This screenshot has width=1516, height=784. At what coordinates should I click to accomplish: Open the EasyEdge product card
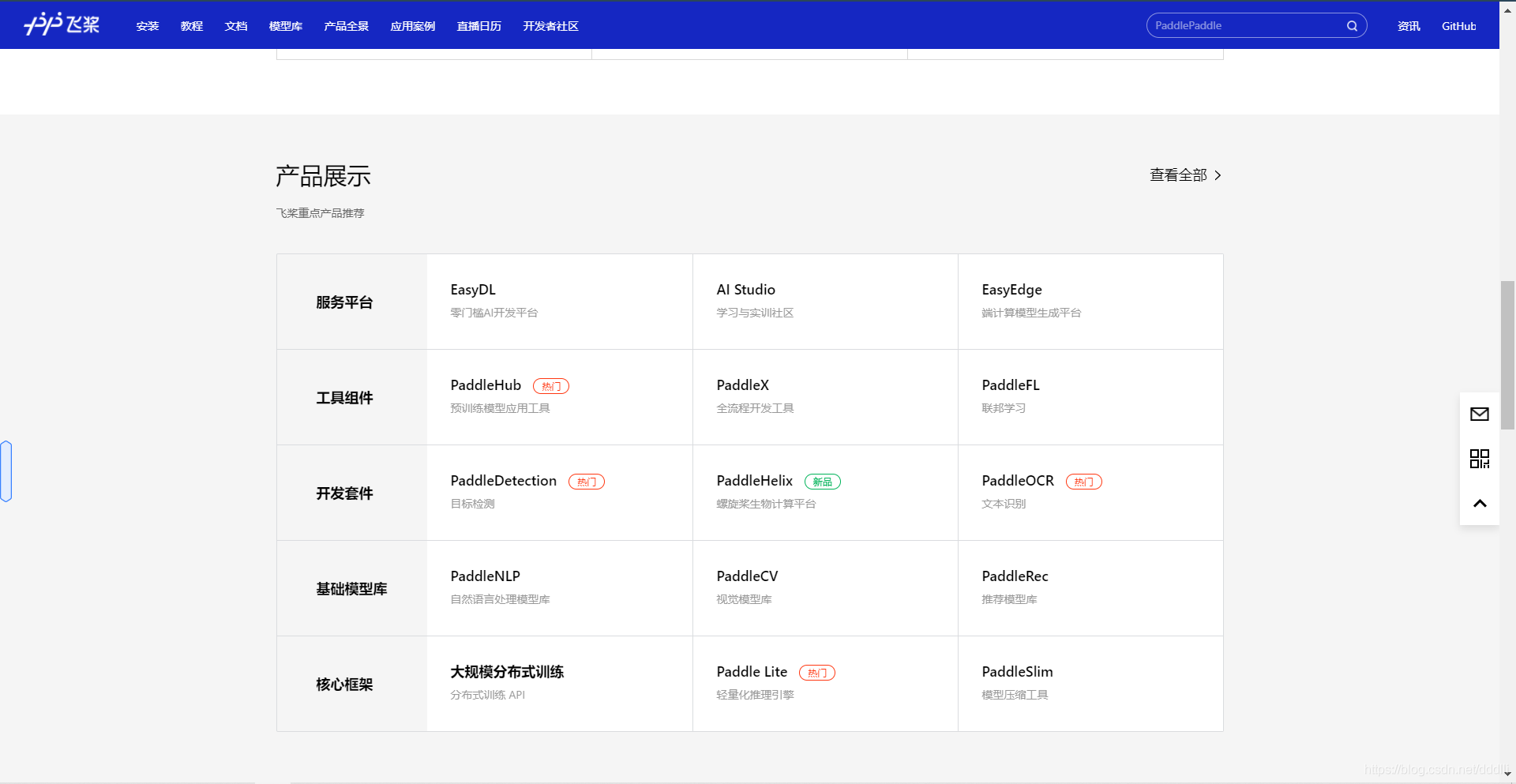[x=1090, y=302]
